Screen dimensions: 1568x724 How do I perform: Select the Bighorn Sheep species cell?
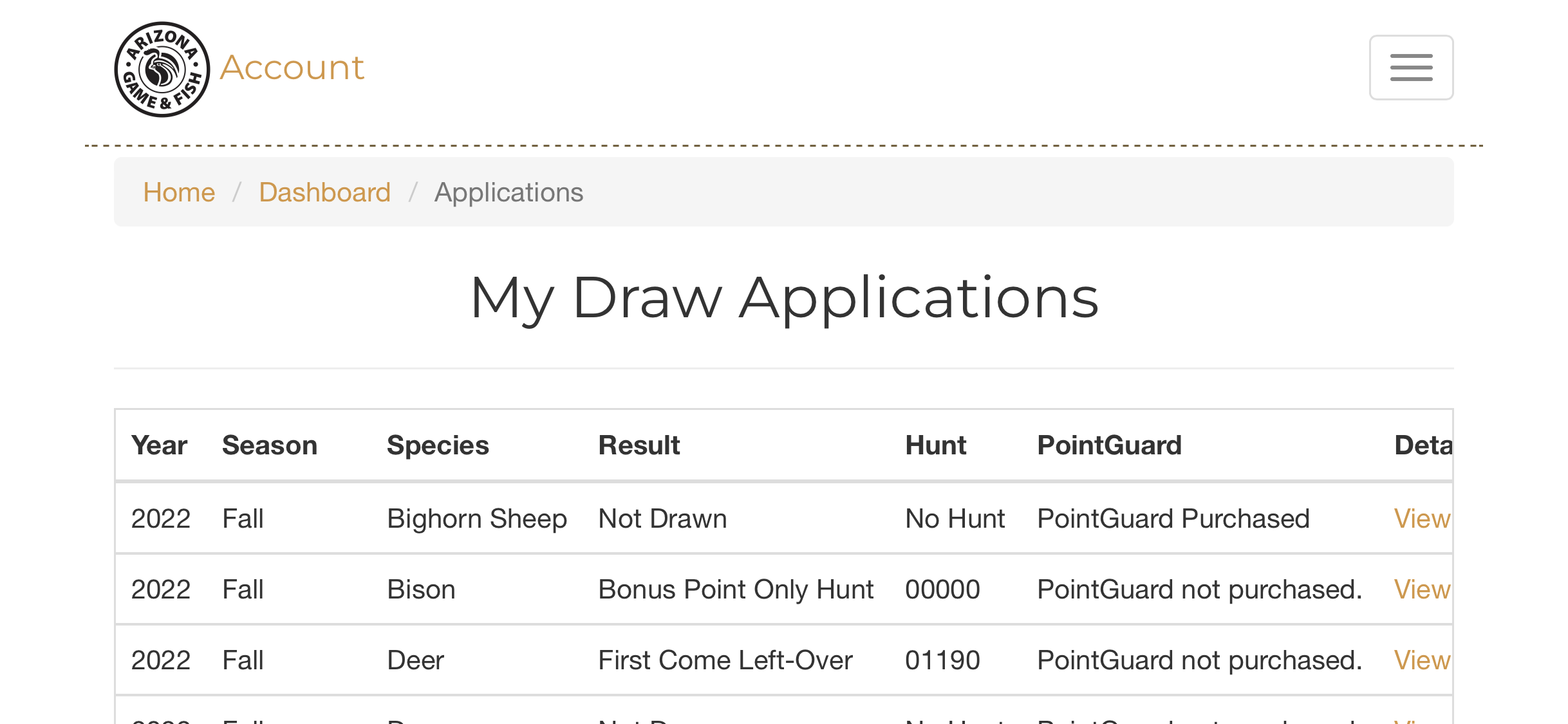point(477,519)
